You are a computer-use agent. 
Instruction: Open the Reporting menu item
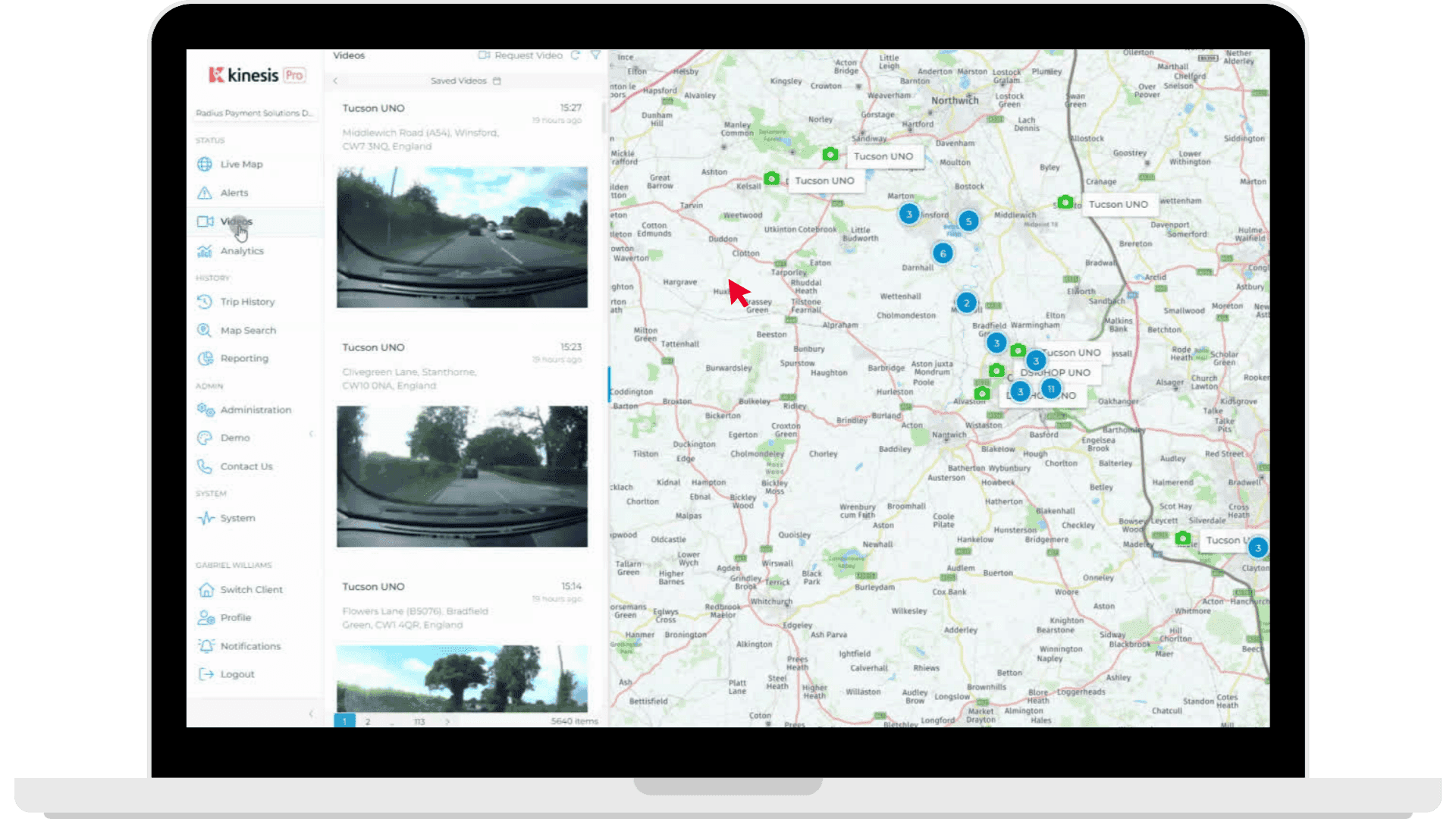(243, 359)
